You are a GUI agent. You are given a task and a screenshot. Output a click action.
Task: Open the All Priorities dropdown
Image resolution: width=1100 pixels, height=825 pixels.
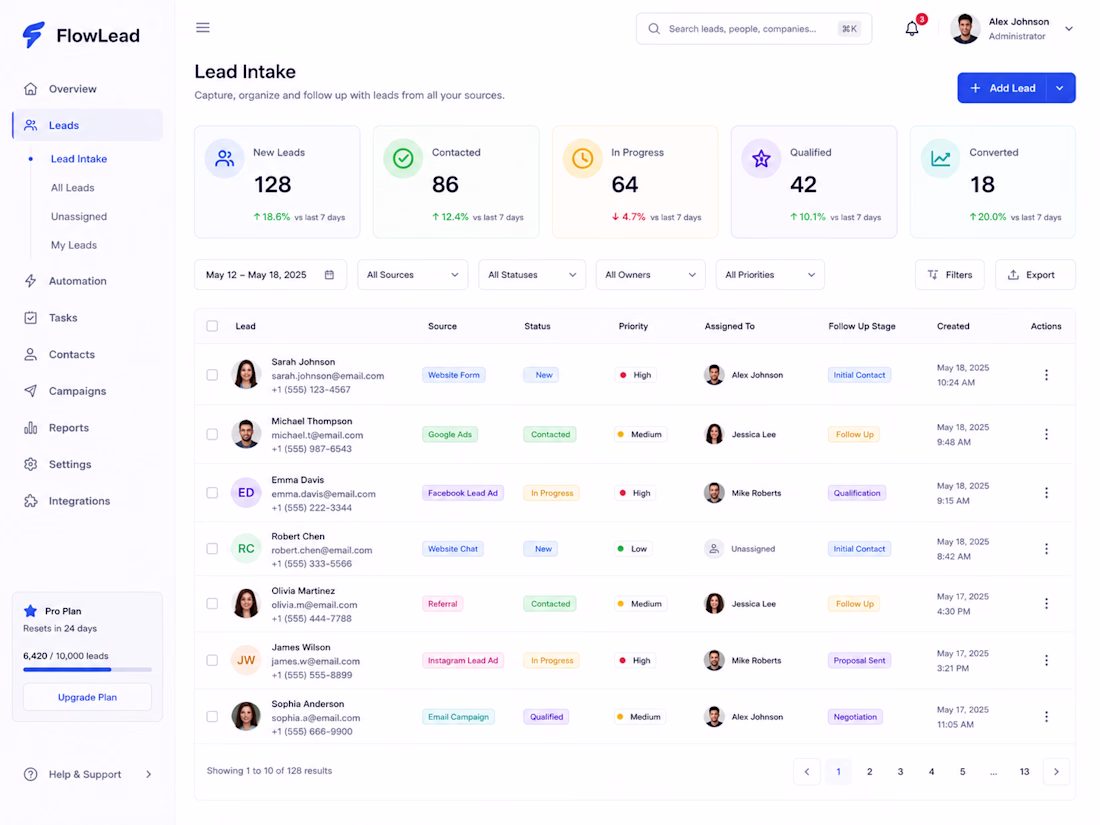770,274
